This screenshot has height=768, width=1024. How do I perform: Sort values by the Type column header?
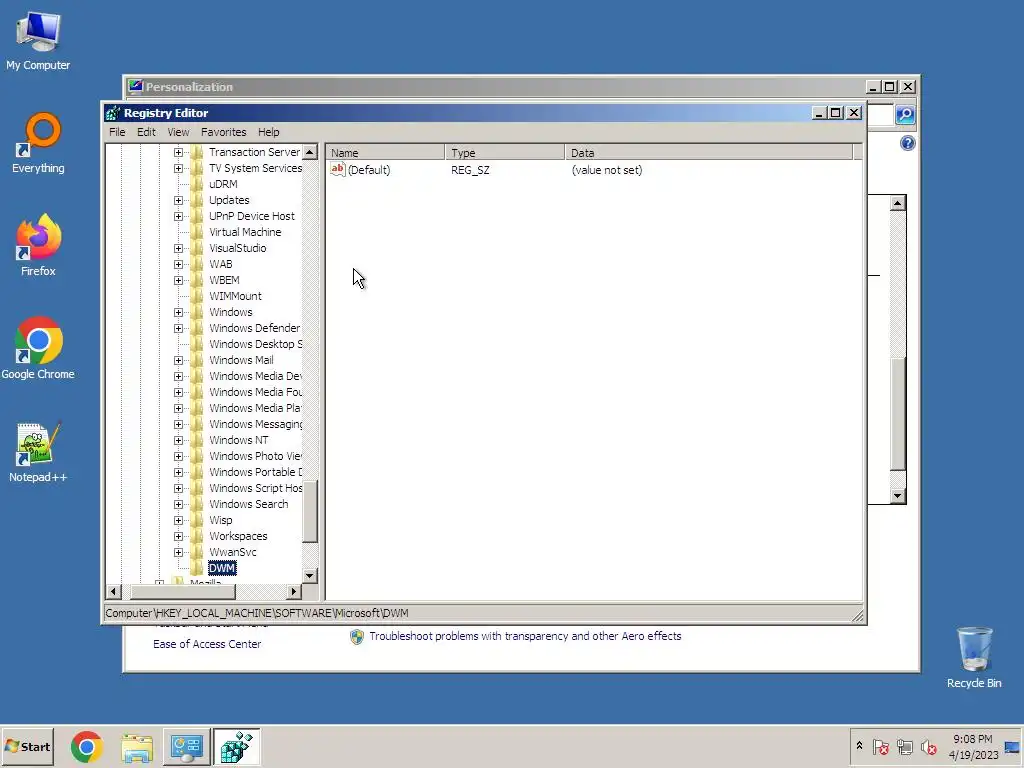[505, 153]
